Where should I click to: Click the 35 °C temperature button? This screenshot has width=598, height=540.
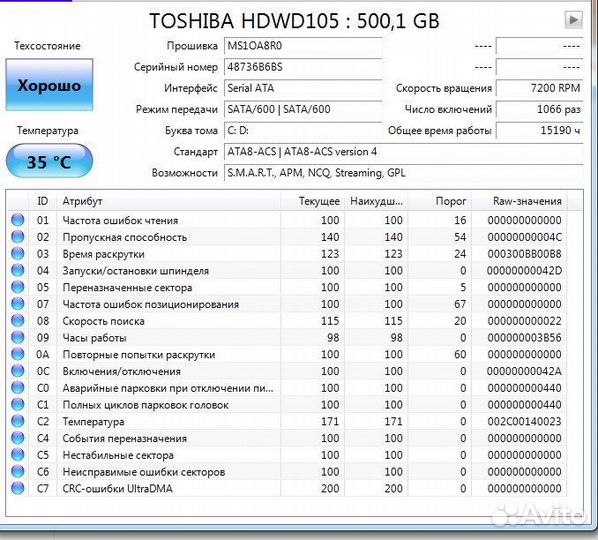pyautogui.click(x=49, y=161)
